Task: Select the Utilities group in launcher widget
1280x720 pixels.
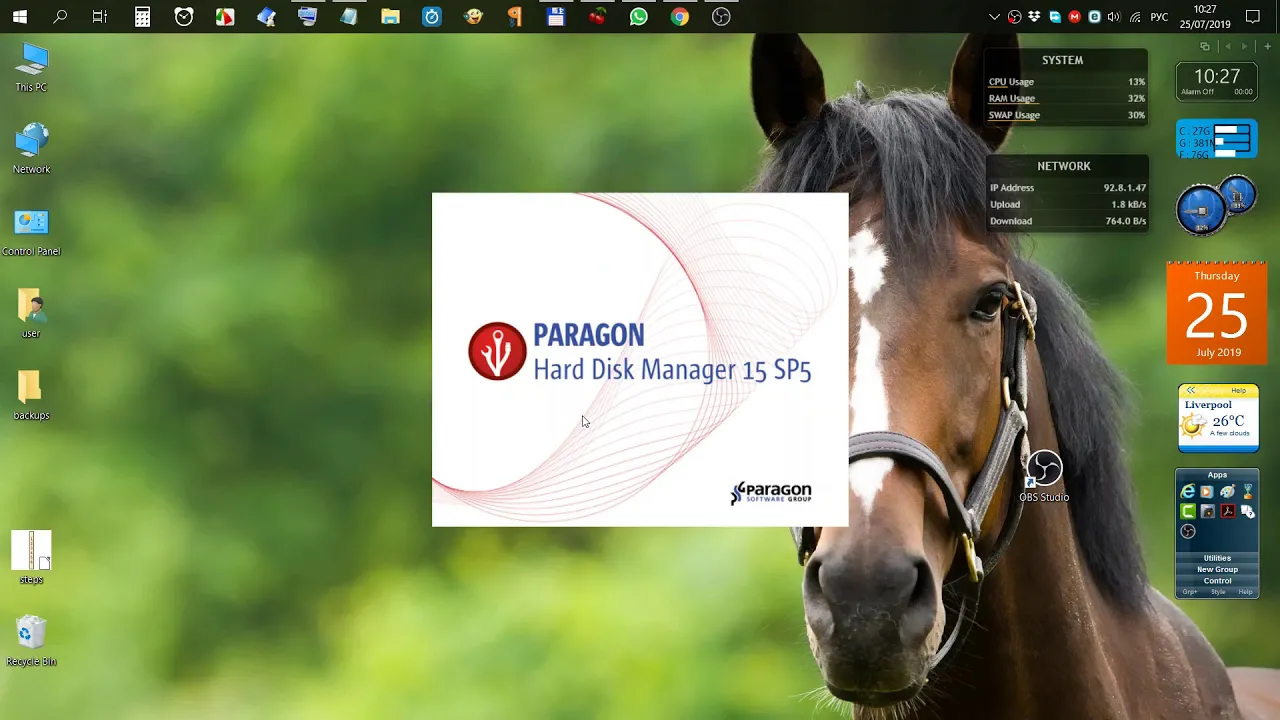Action: (x=1217, y=558)
